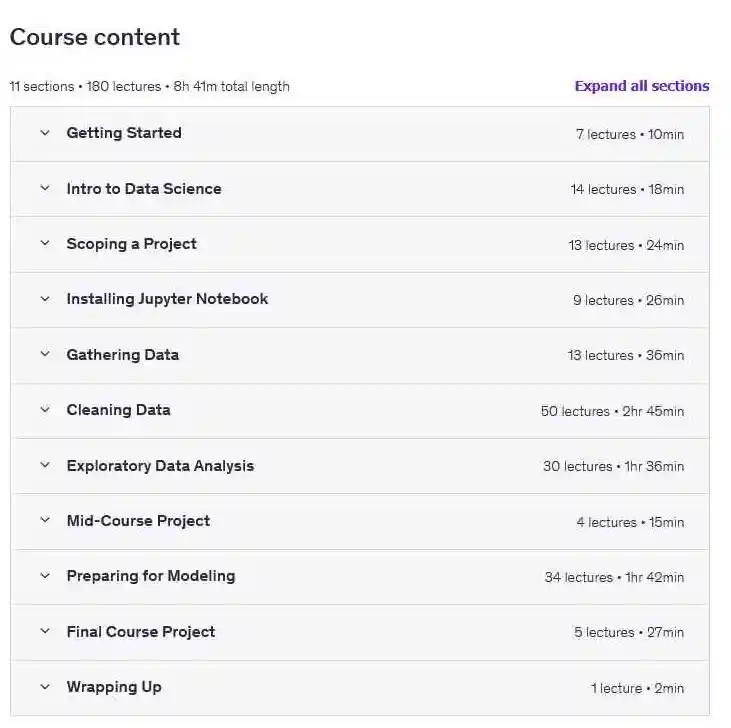Click the Getting Started section heading
Screen dimensions: 731x728
coord(124,133)
